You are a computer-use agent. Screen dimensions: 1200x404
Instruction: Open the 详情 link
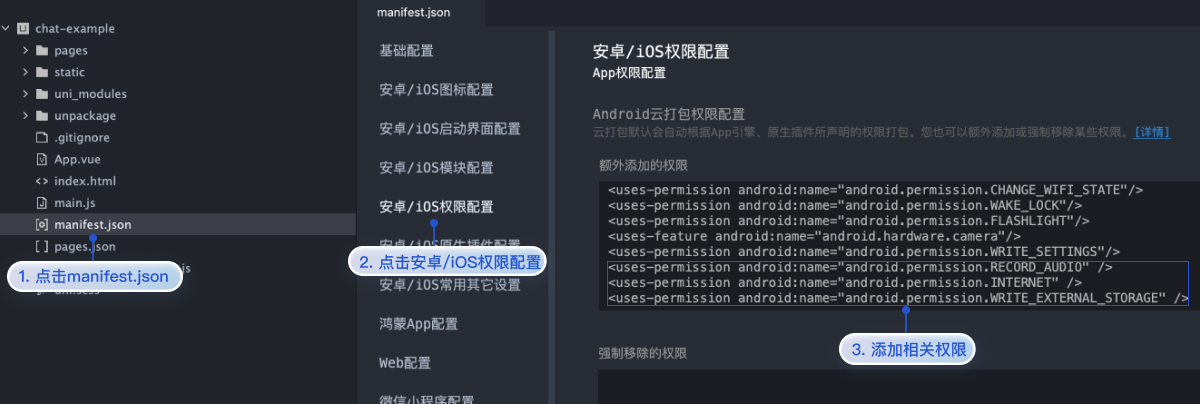1151,132
